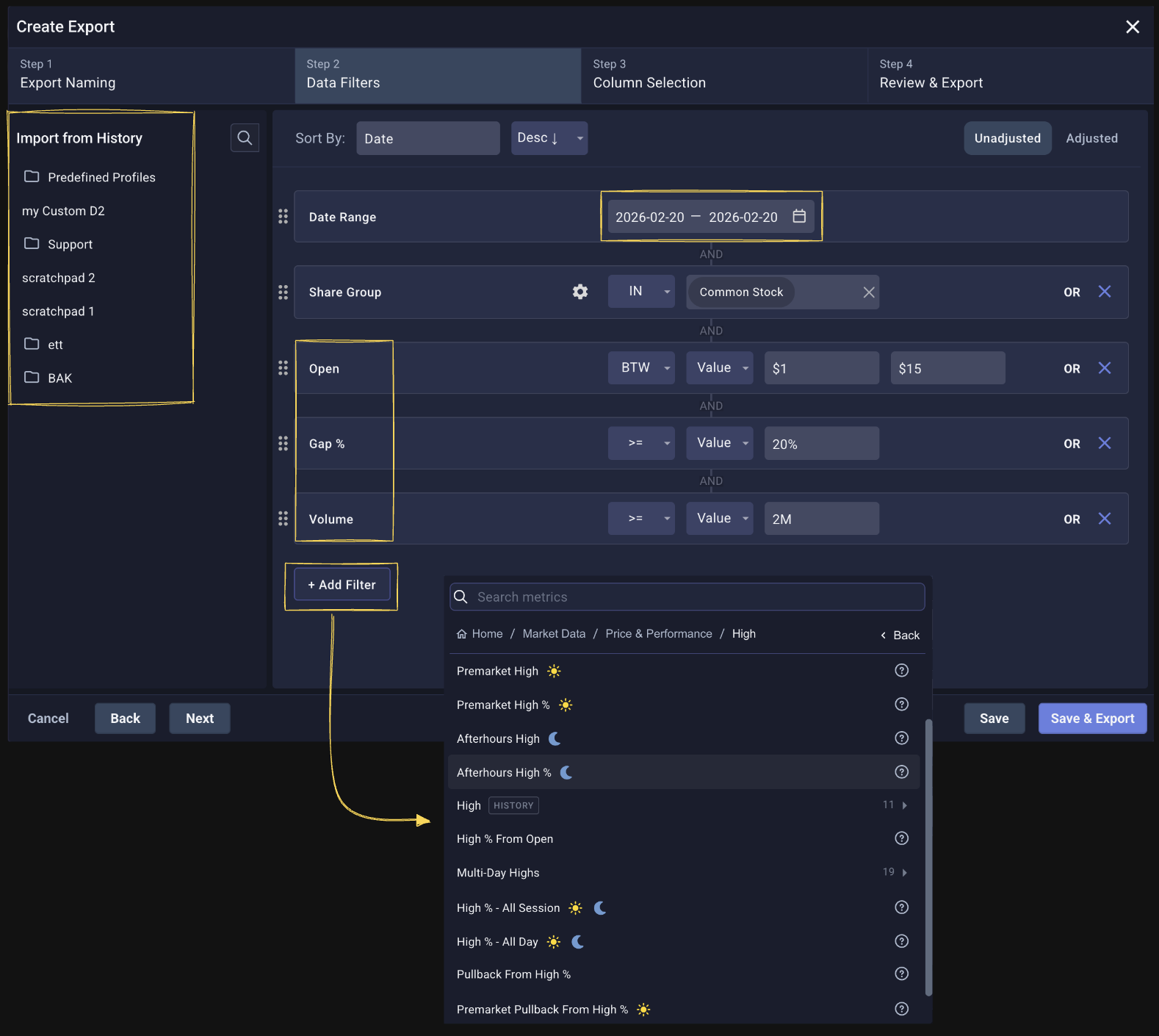The image size is (1159, 1036).
Task: Go to Step 2 Data Filters
Action: [438, 75]
